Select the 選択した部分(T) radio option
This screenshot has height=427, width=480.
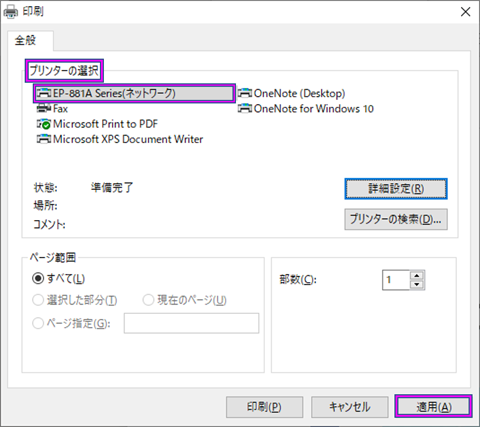[x=38, y=300]
